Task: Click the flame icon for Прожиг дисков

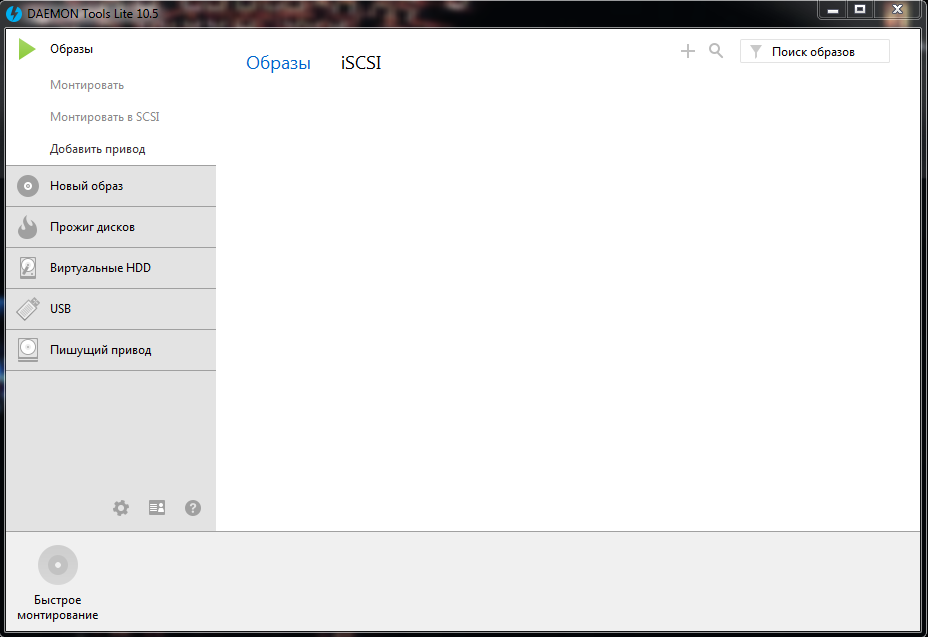Action: click(x=27, y=227)
